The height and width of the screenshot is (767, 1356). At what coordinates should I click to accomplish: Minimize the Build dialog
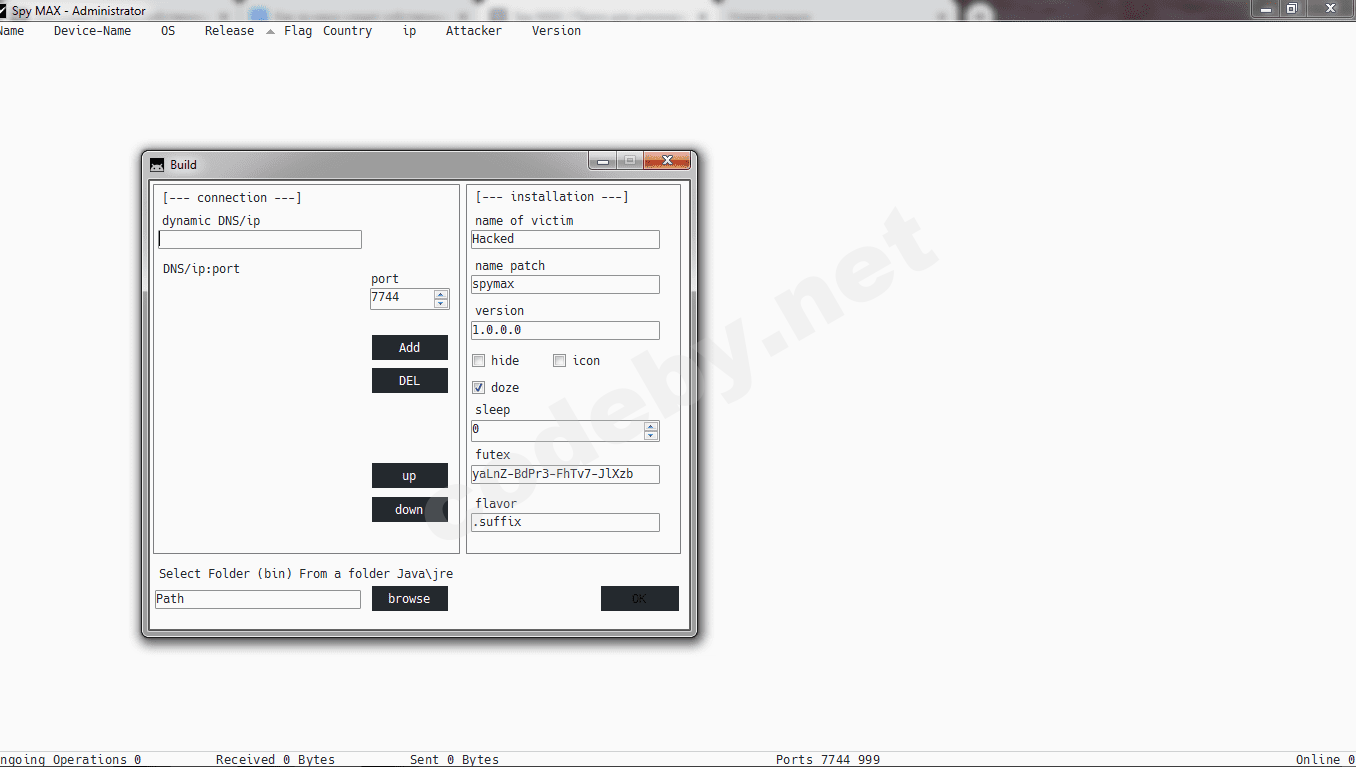602,160
